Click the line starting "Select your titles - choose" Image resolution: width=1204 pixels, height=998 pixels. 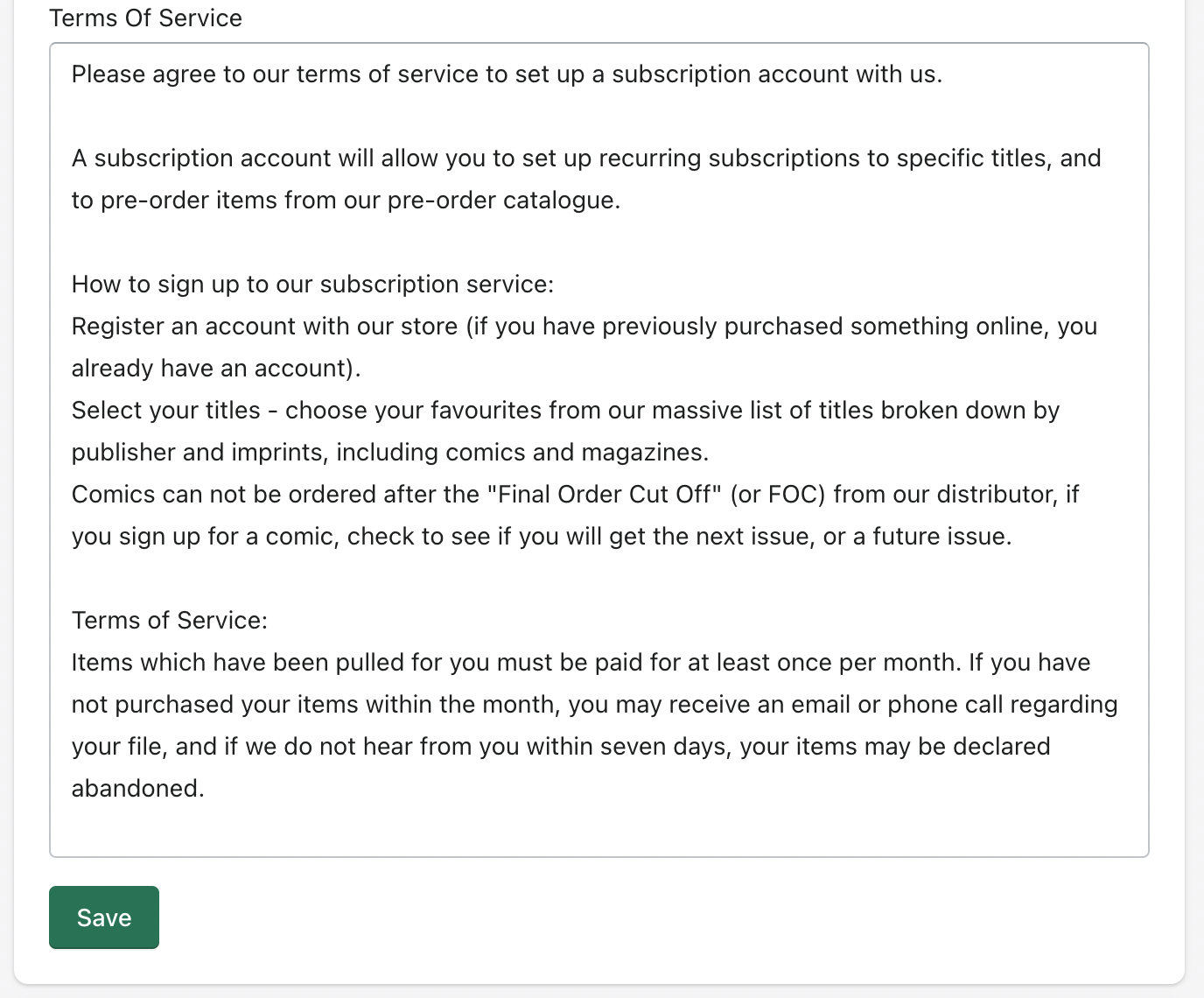click(x=565, y=411)
